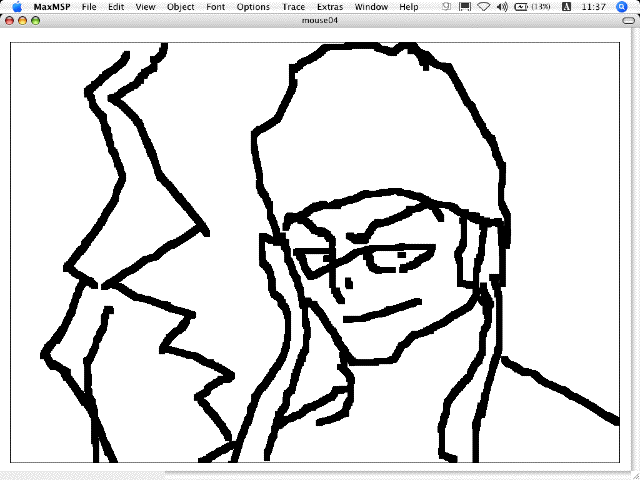The width and height of the screenshot is (640, 480).
Task: Click the drawing canvas on the face sketch
Action: click(x=315, y=252)
